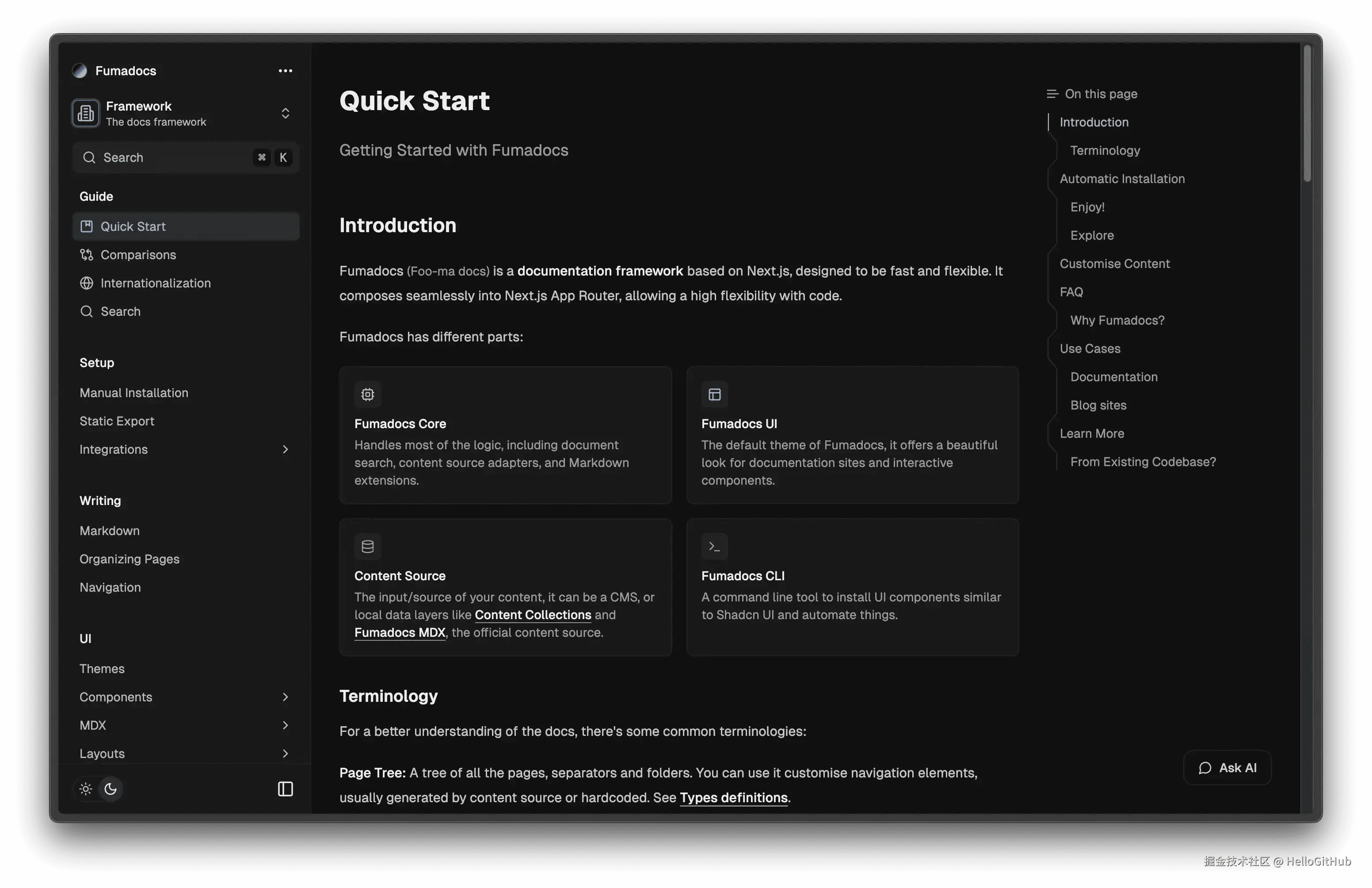Expand the MDX folder chevron
Viewport: 1372px width, 888px height.
tap(285, 725)
